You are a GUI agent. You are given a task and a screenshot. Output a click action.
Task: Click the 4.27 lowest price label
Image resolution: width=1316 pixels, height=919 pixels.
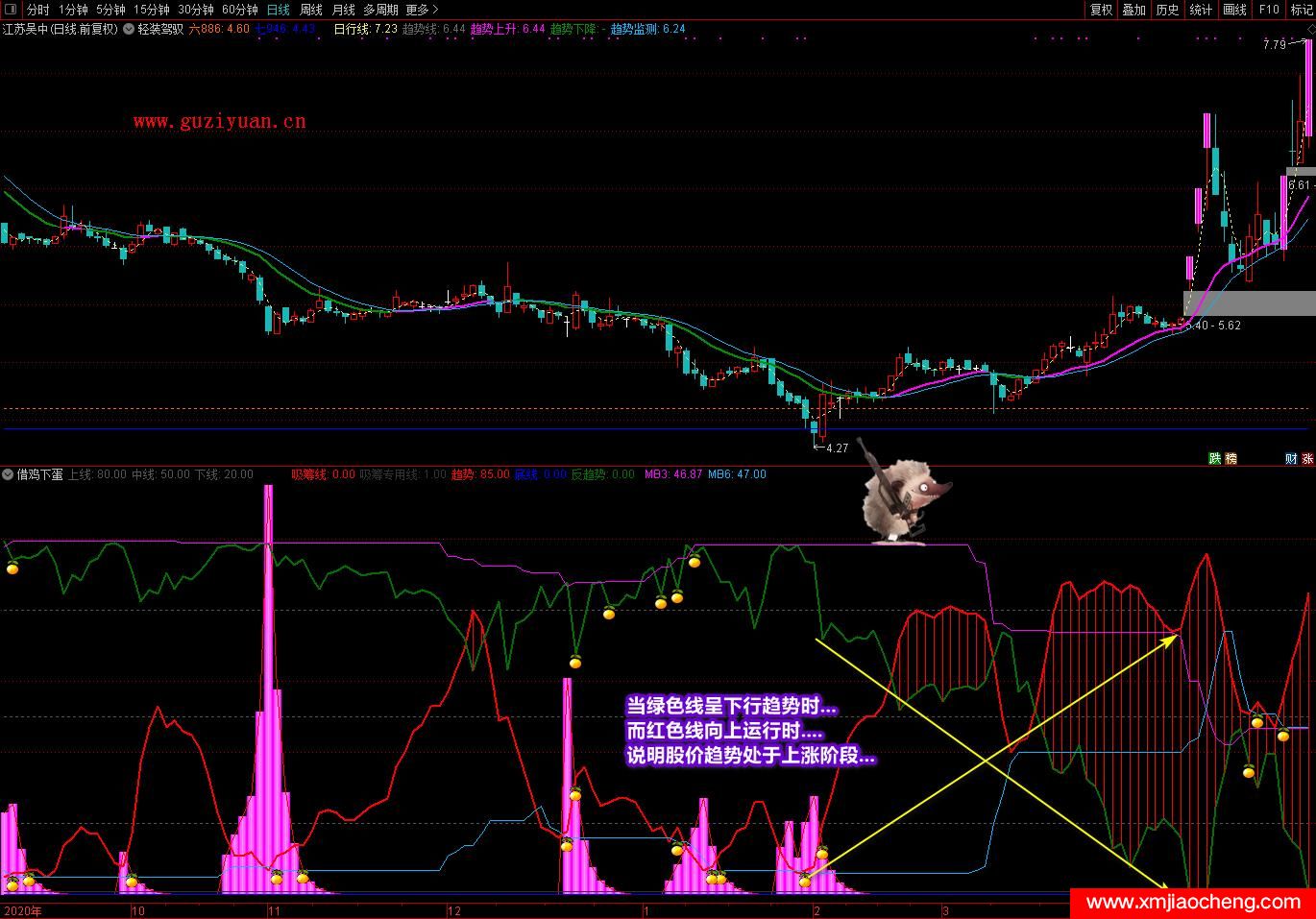click(x=836, y=447)
